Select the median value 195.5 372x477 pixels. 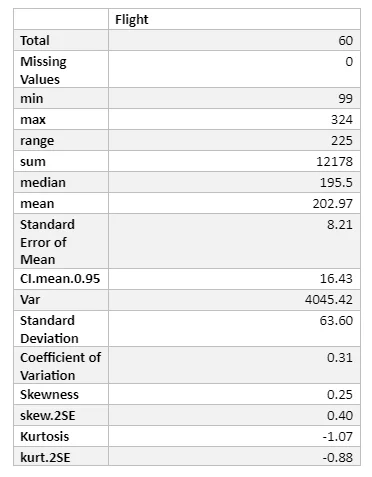point(336,183)
